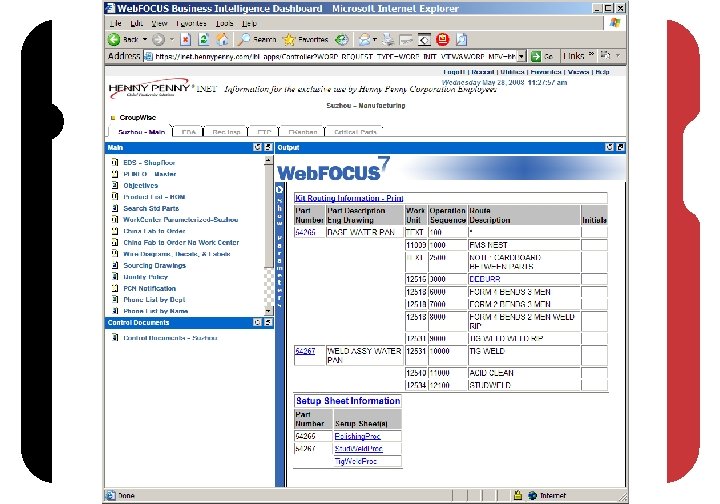Switch to the FTP tab

(x=264, y=132)
